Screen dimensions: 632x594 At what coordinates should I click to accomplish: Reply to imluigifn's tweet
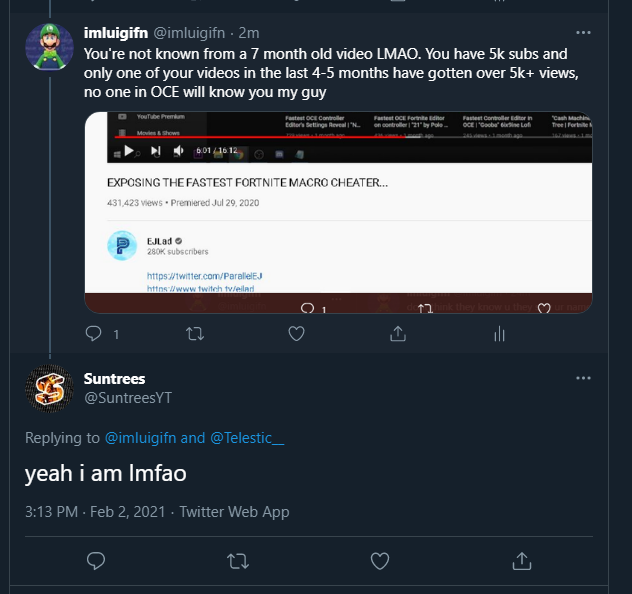tap(95, 334)
